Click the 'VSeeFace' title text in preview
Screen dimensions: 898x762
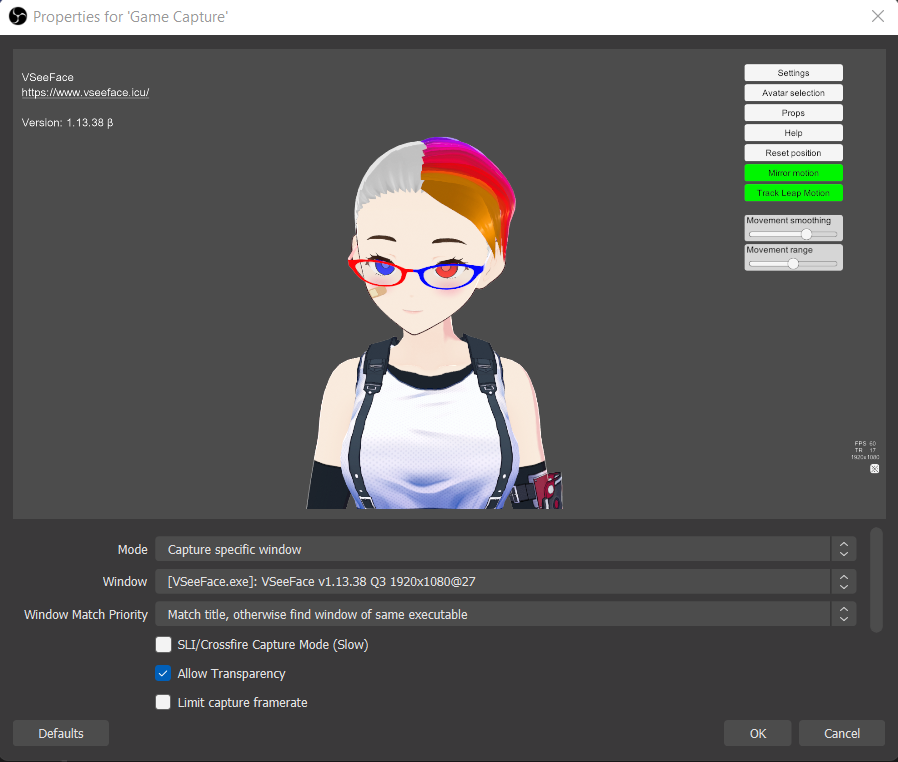click(x=48, y=77)
